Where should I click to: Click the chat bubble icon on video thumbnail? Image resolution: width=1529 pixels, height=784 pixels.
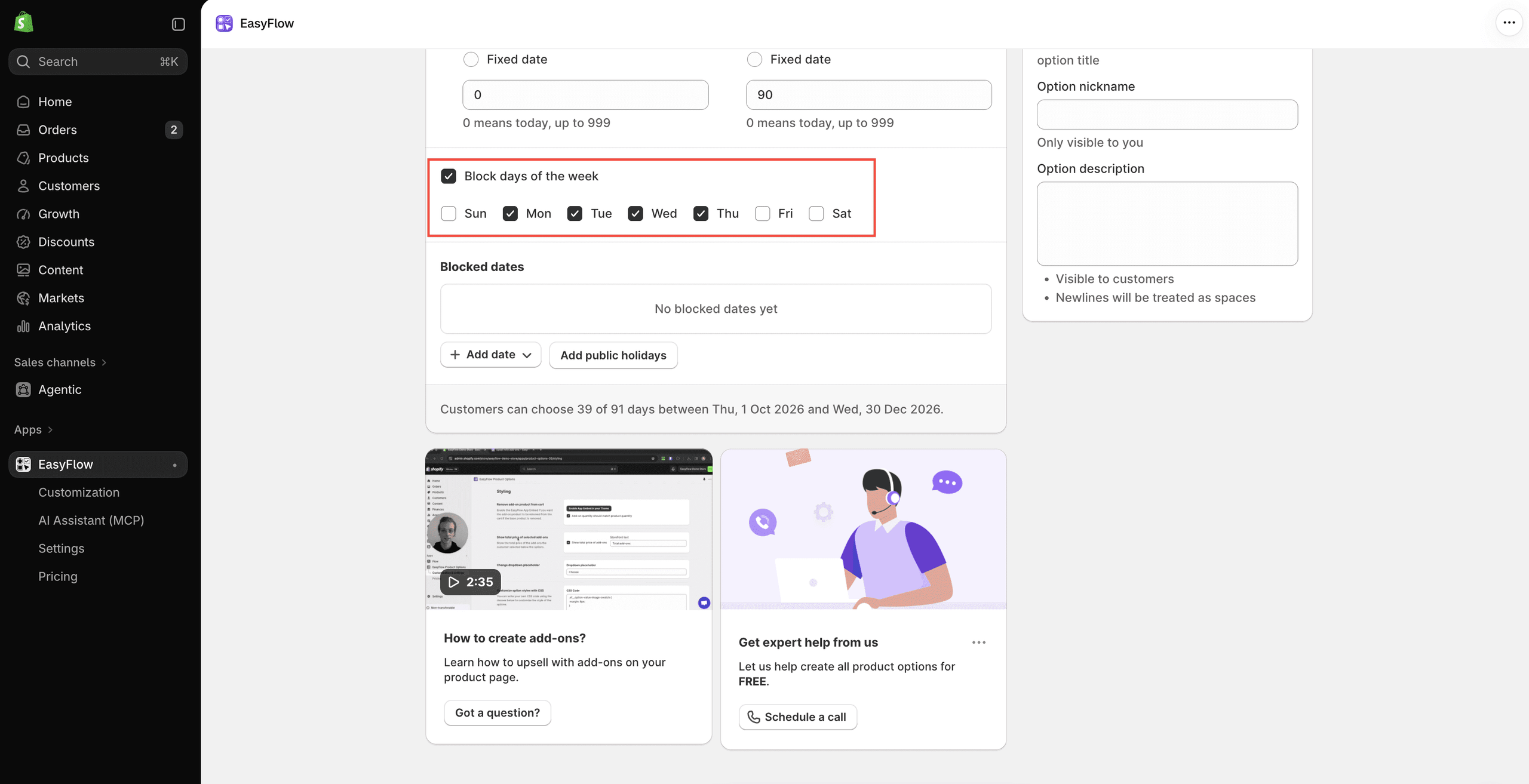(x=704, y=602)
